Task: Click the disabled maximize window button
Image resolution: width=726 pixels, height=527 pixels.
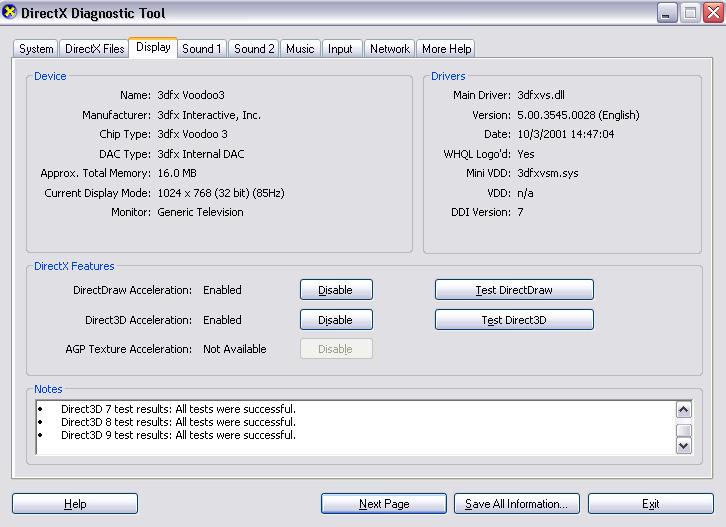Action: pyautogui.click(x=690, y=13)
